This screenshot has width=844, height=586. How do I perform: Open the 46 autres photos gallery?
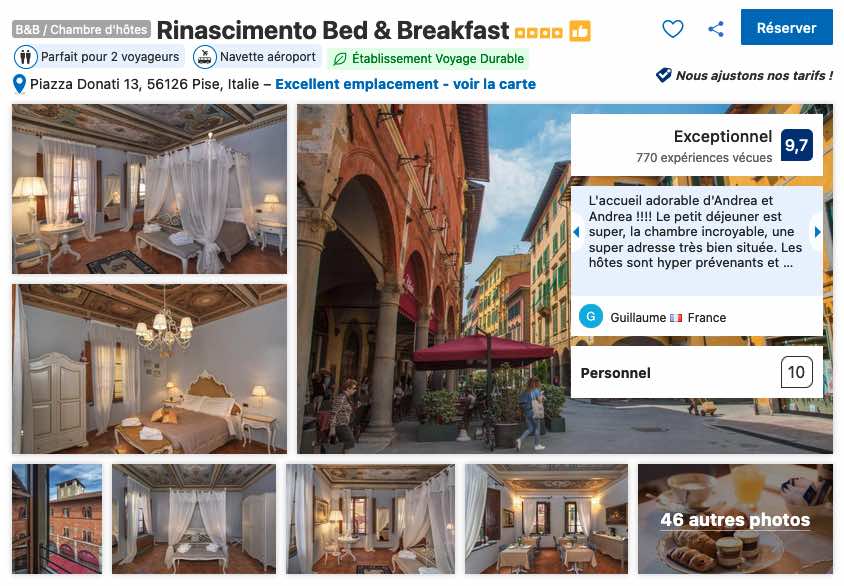coord(735,519)
